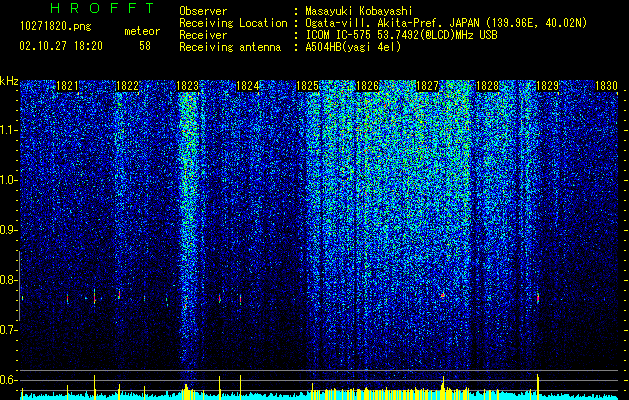Click the 0.9 frequency axis label
The image size is (629, 400).
9,230
